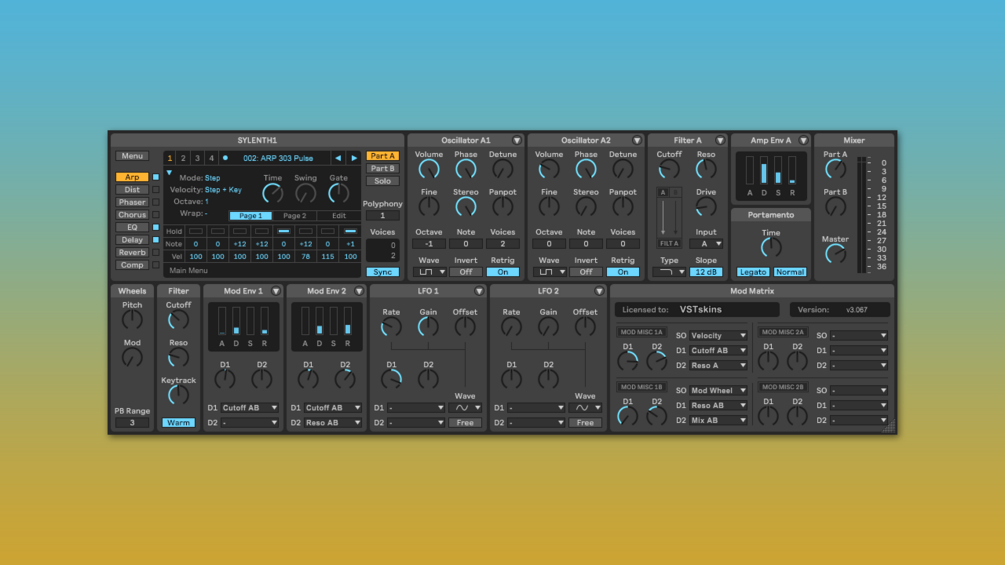This screenshot has width=1005, height=565.
Task: Toggle the Arp effect enable checkbox
Action: [x=156, y=177]
